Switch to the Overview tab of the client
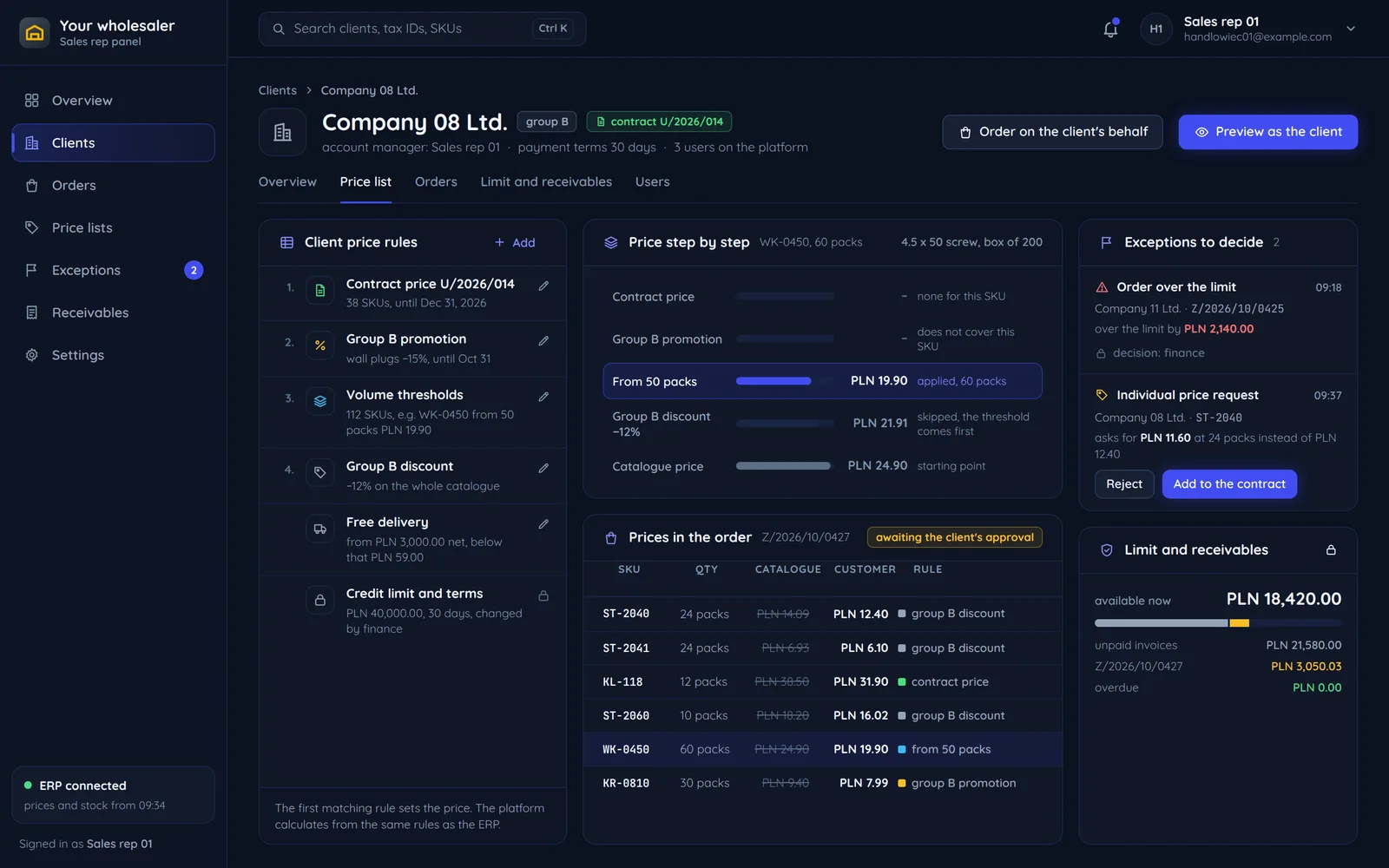1389x868 pixels. pos(287,181)
